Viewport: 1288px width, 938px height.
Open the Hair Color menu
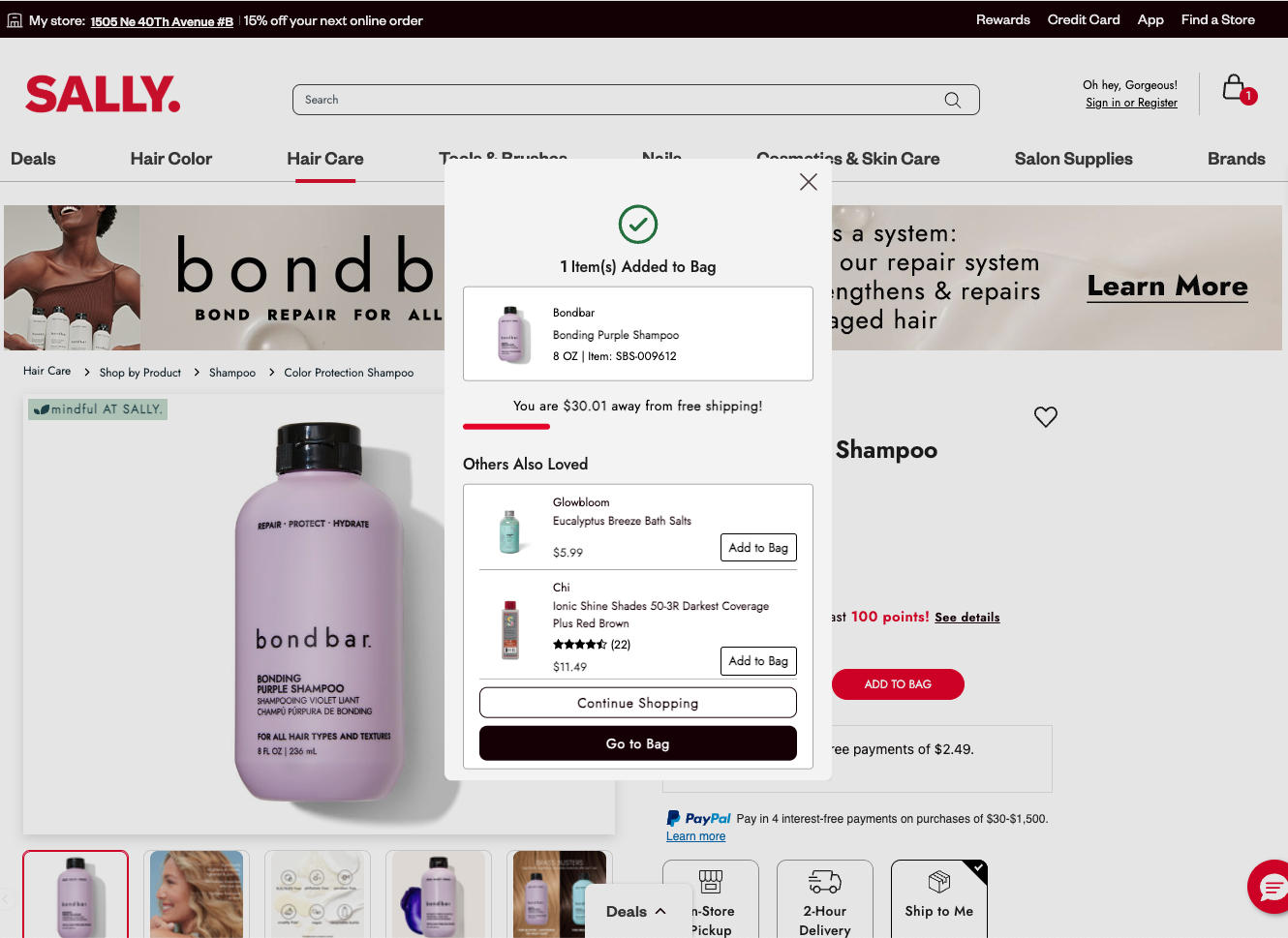pyautogui.click(x=171, y=159)
